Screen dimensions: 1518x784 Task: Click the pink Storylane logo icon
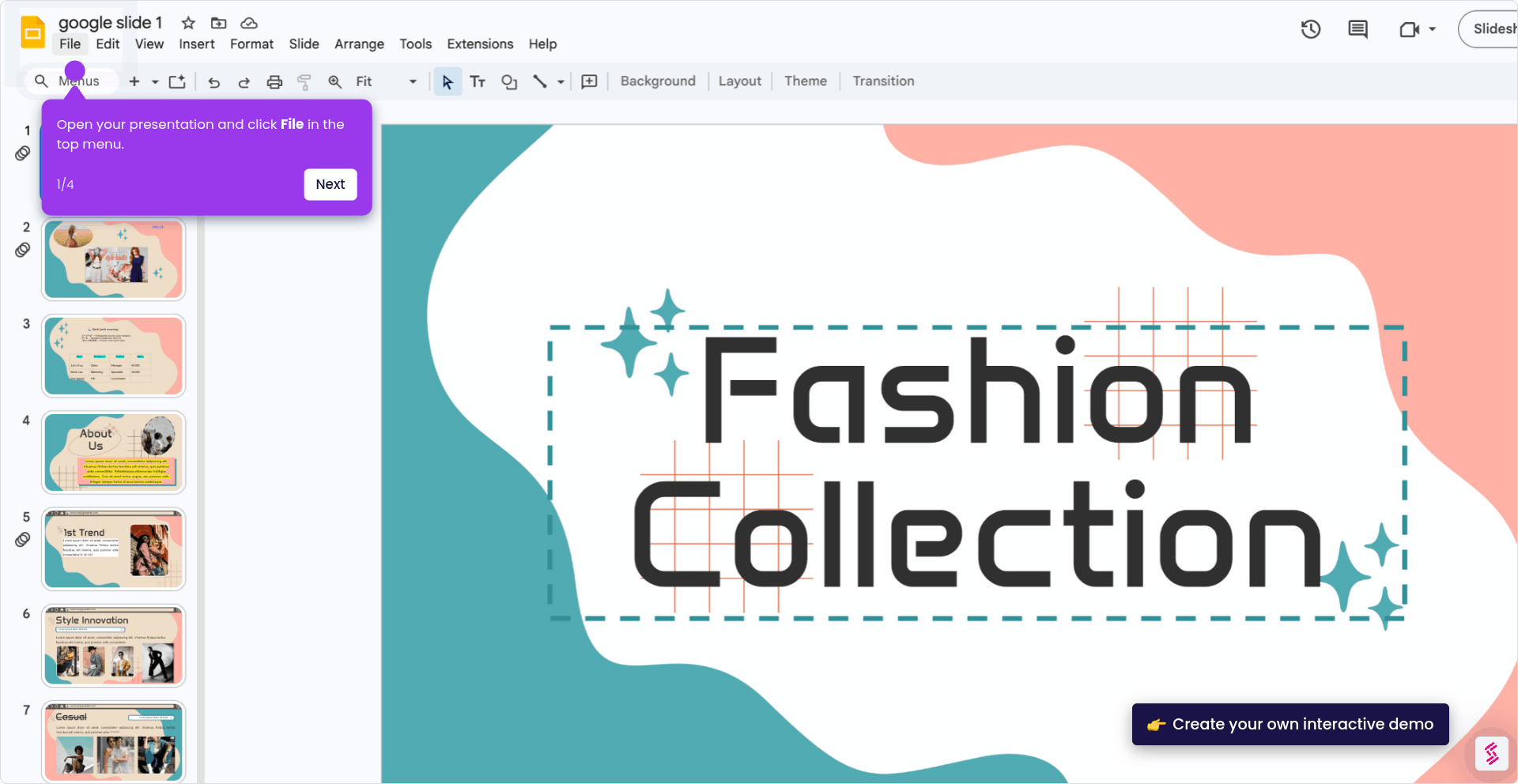(1492, 753)
